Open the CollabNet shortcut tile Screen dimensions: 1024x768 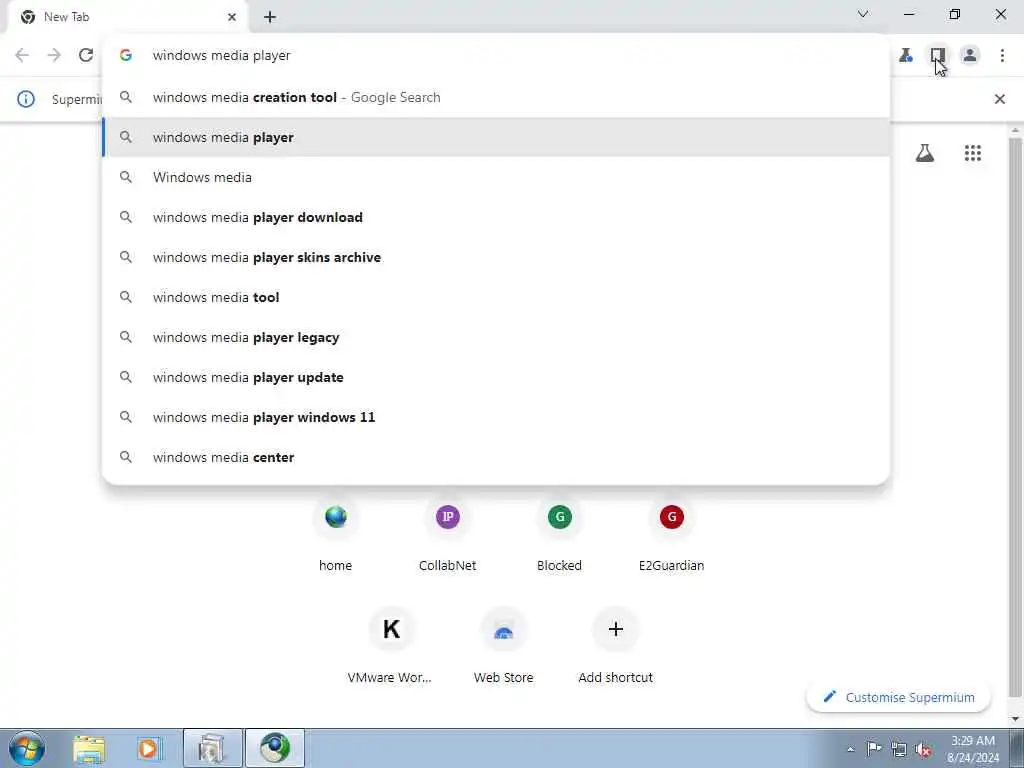point(447,536)
